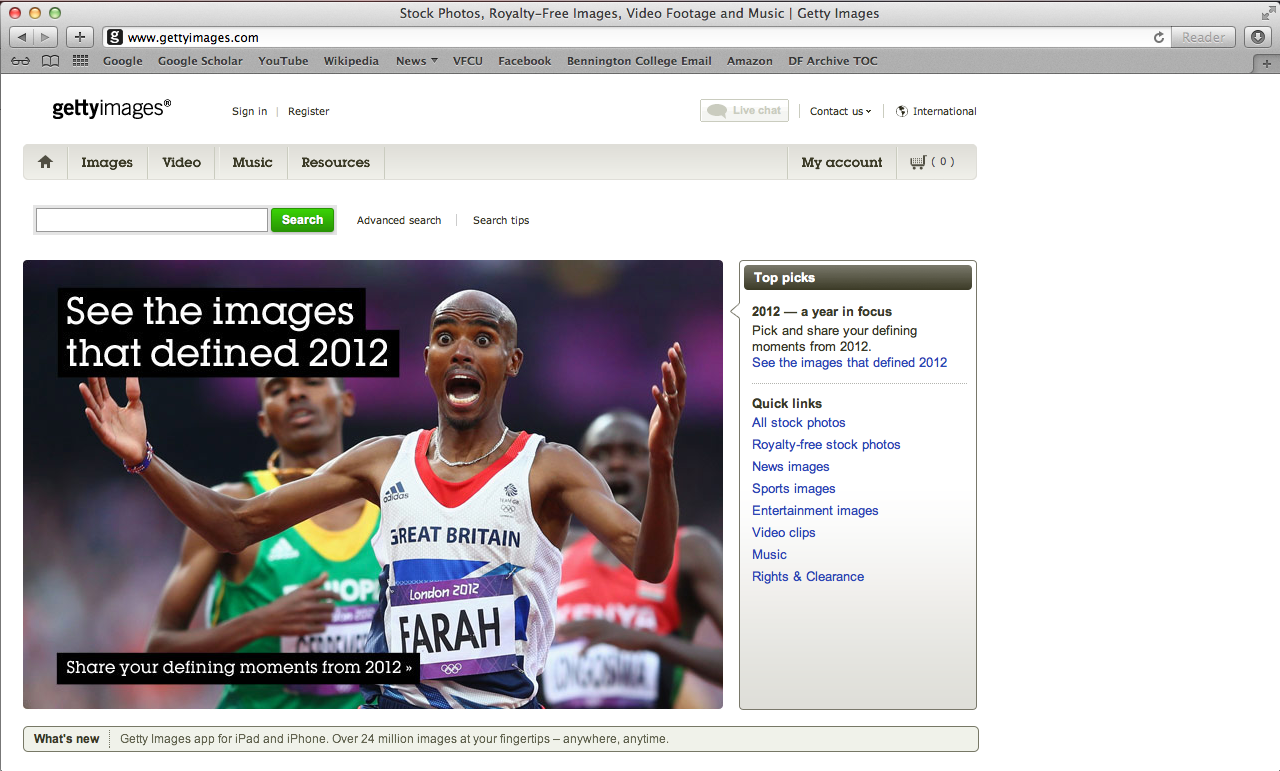
Task: Open the shopping cart icon
Action: coord(918,162)
